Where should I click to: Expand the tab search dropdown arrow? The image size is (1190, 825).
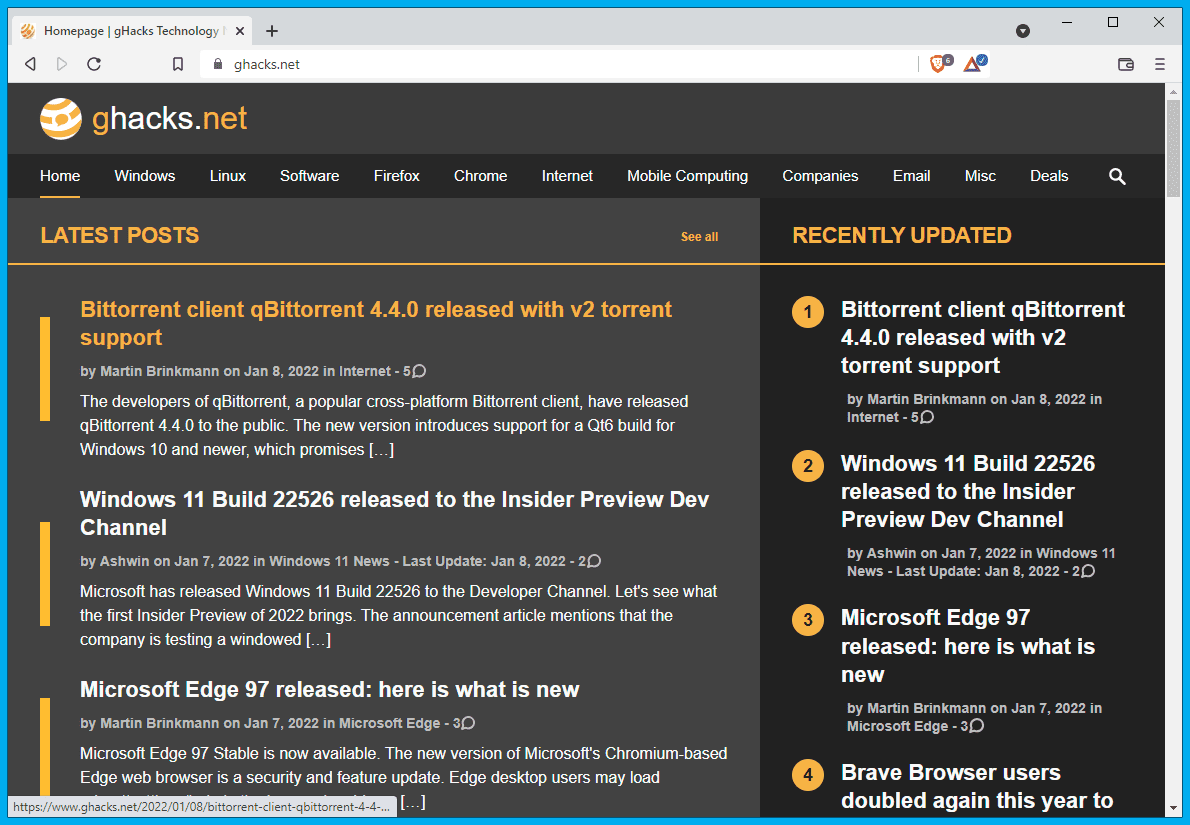(x=1023, y=31)
